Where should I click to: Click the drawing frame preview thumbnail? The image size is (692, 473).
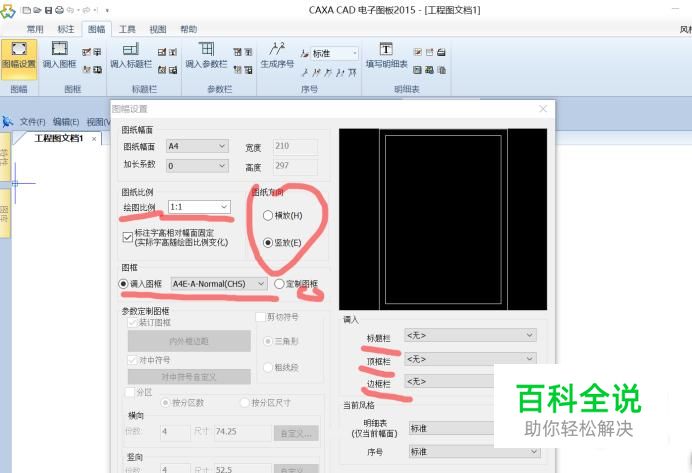[443, 219]
